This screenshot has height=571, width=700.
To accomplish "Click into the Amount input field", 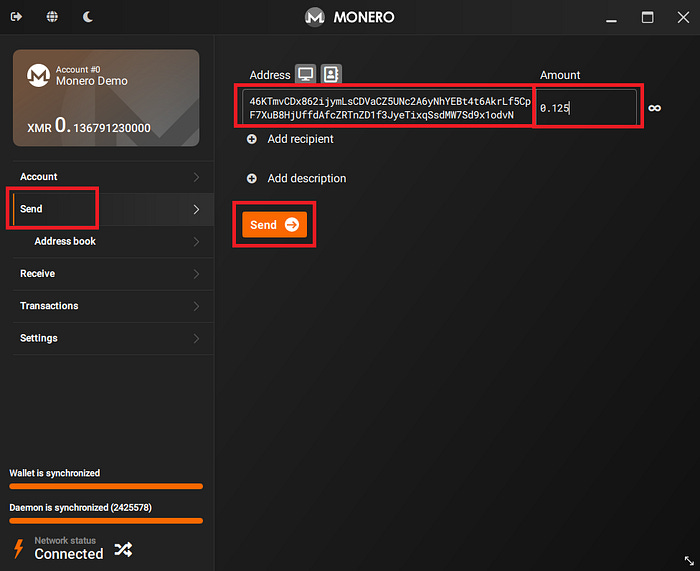I will (587, 108).
